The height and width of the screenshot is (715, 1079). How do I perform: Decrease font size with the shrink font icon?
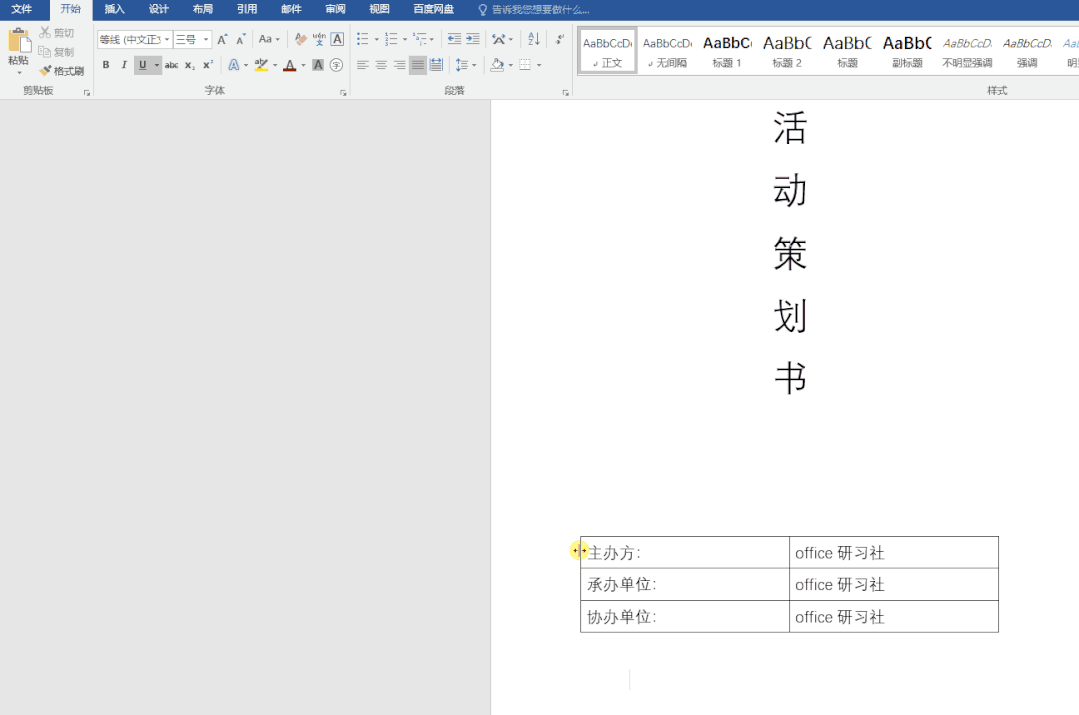coord(240,39)
